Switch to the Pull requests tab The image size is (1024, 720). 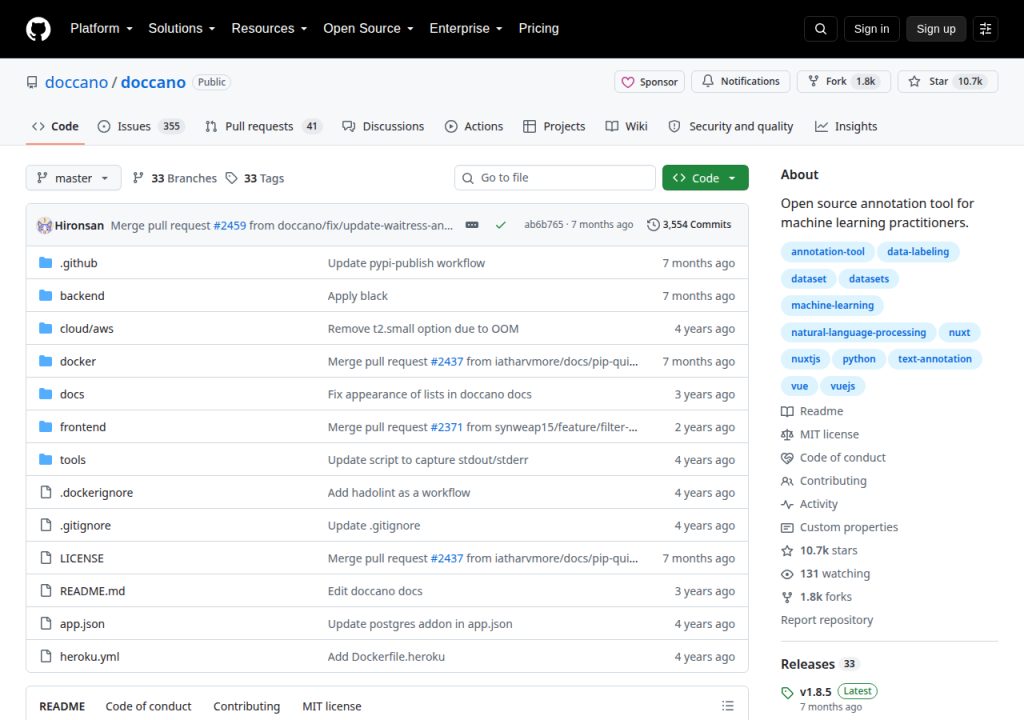(x=264, y=126)
